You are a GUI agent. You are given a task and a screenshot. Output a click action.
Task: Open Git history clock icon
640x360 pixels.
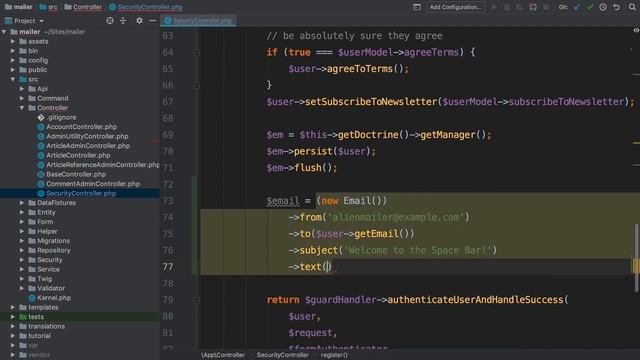coord(603,7)
